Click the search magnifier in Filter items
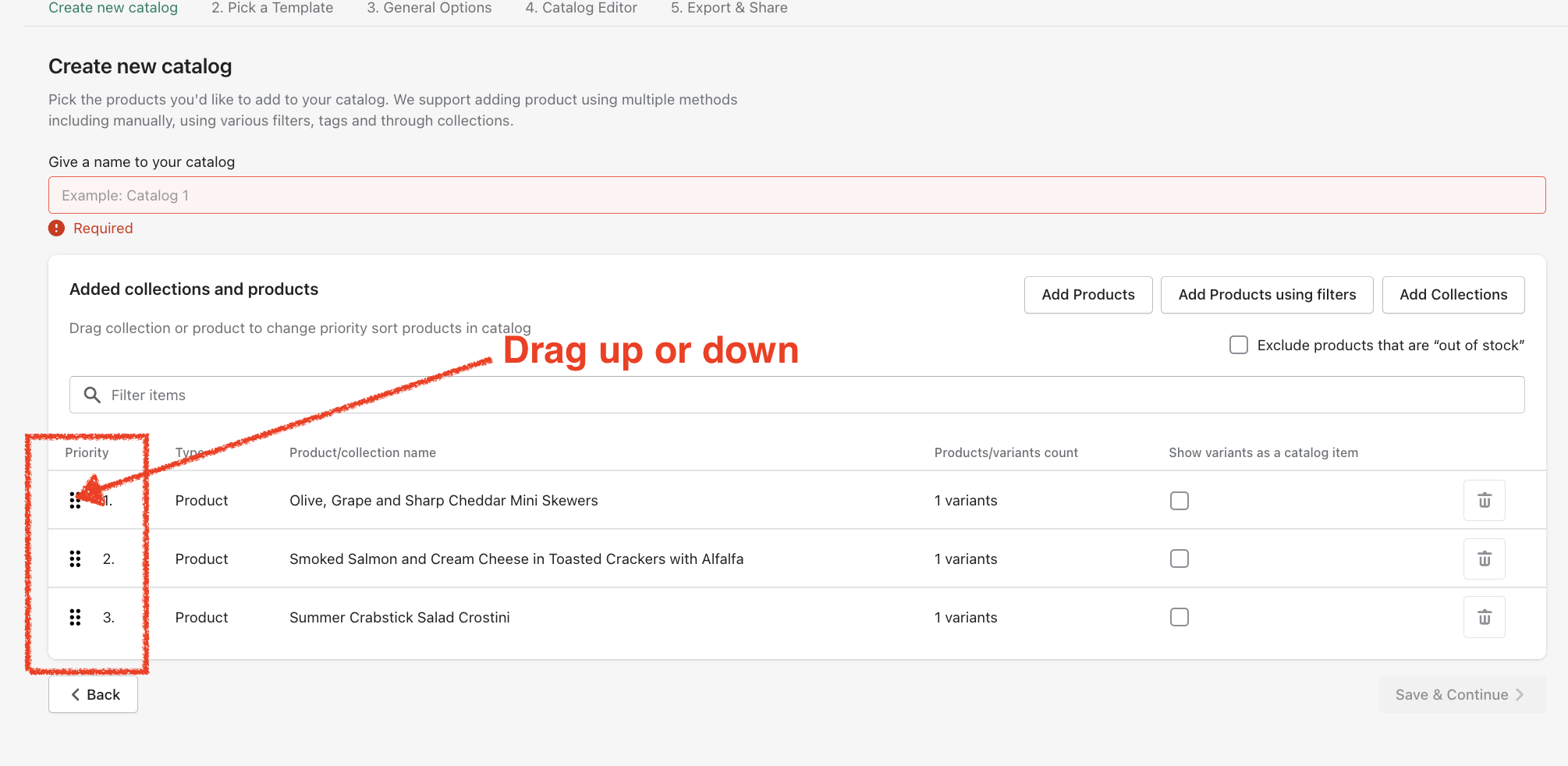Image resolution: width=1568 pixels, height=766 pixels. (92, 395)
